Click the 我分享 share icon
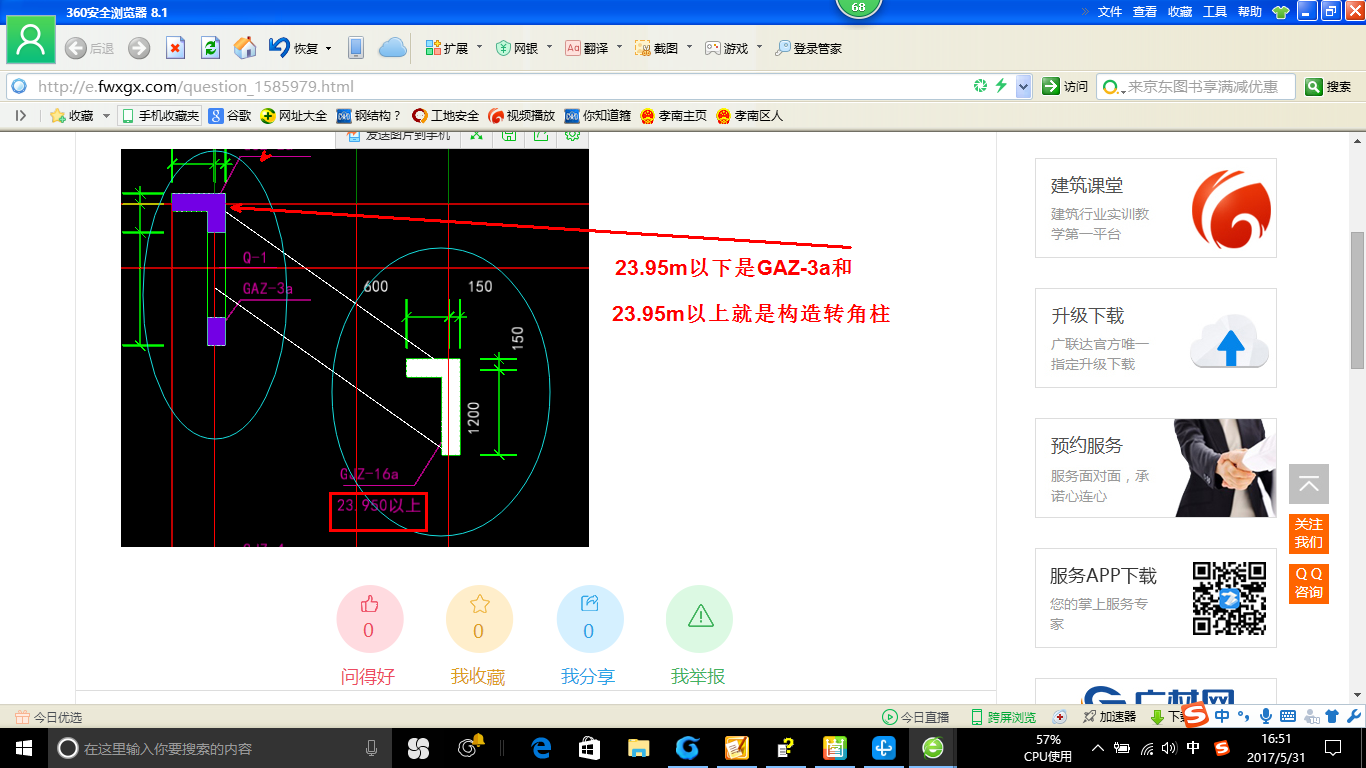 pyautogui.click(x=589, y=619)
